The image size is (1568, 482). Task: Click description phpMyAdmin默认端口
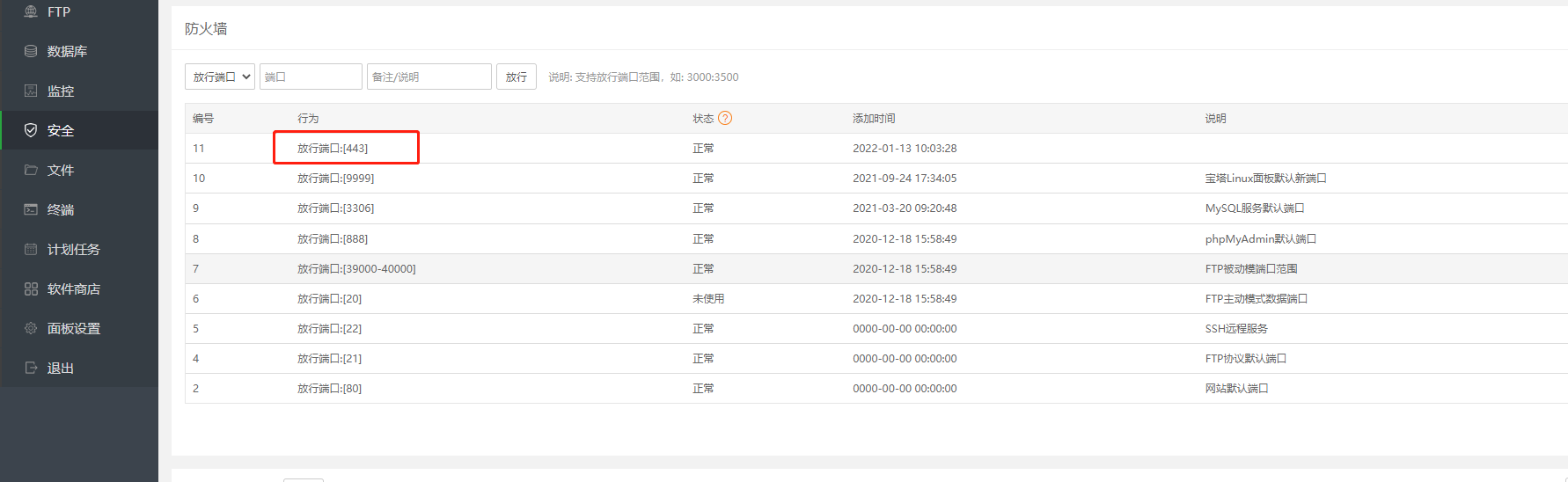click(x=1261, y=238)
